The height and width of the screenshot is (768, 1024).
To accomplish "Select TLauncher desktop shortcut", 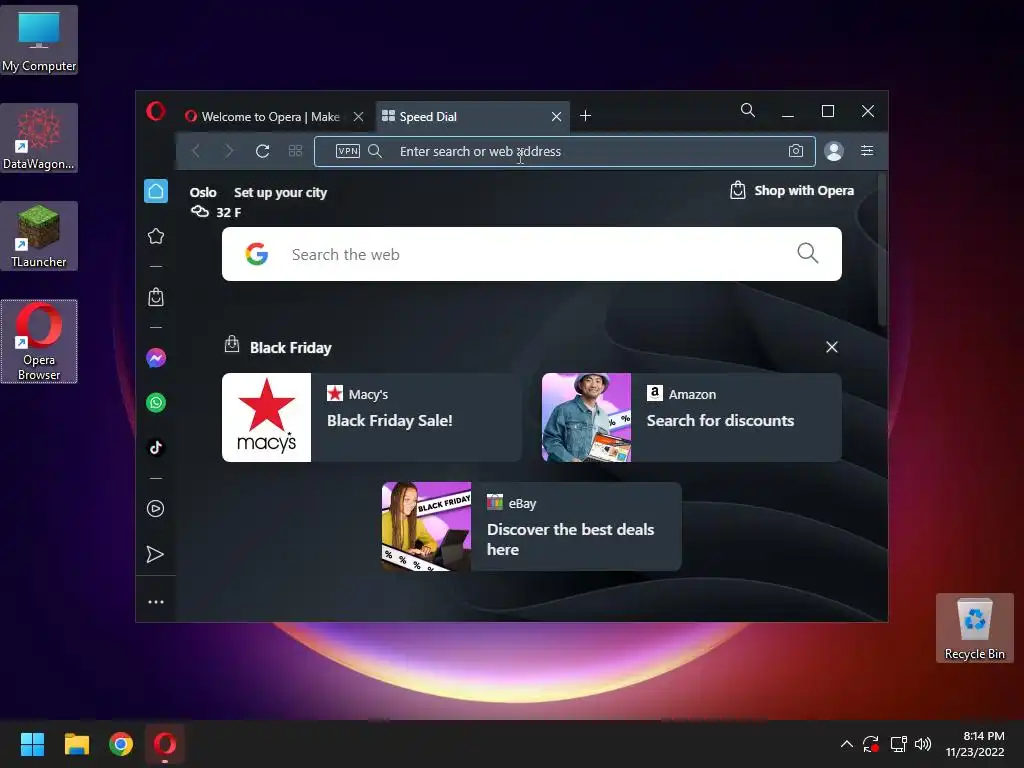I will tap(39, 236).
